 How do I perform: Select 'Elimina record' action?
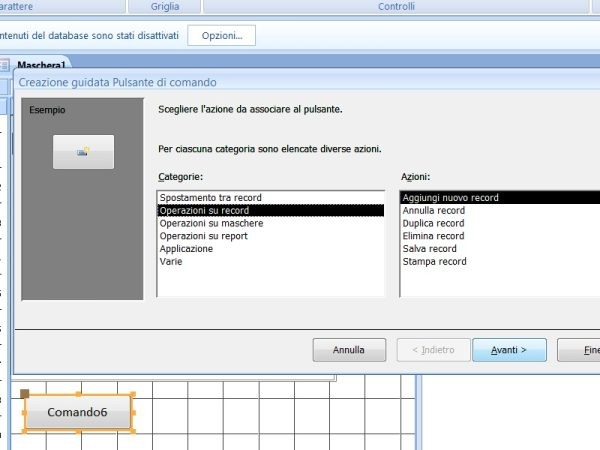tap(432, 236)
